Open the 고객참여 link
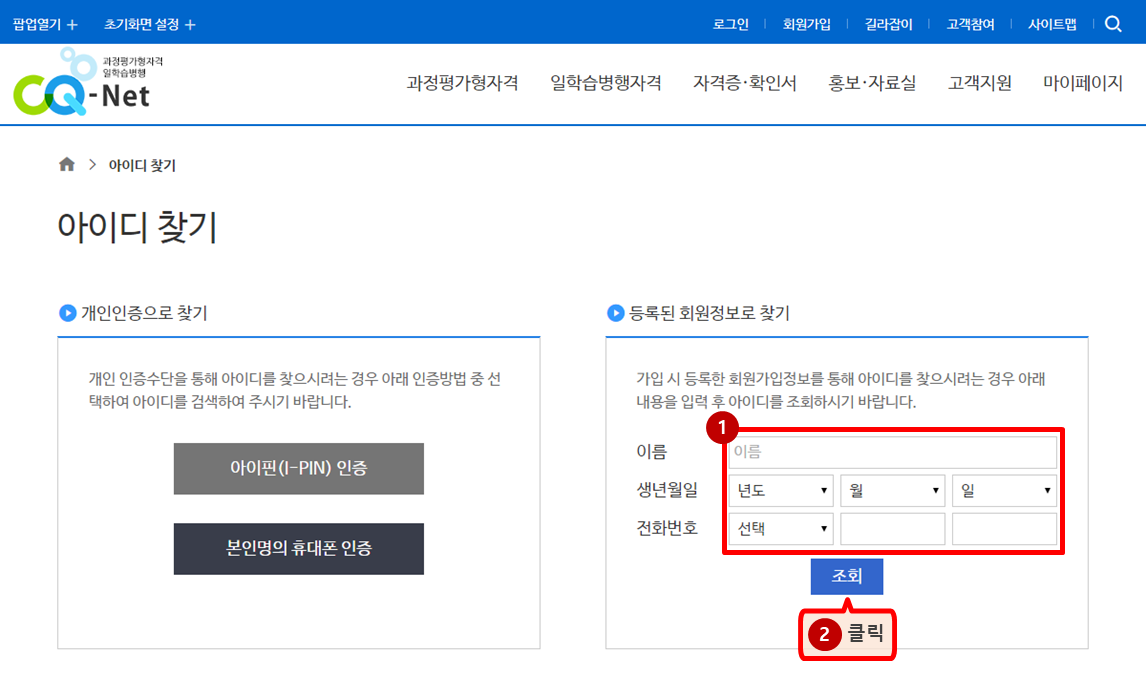The width and height of the screenshot is (1146, 697). [x=971, y=24]
